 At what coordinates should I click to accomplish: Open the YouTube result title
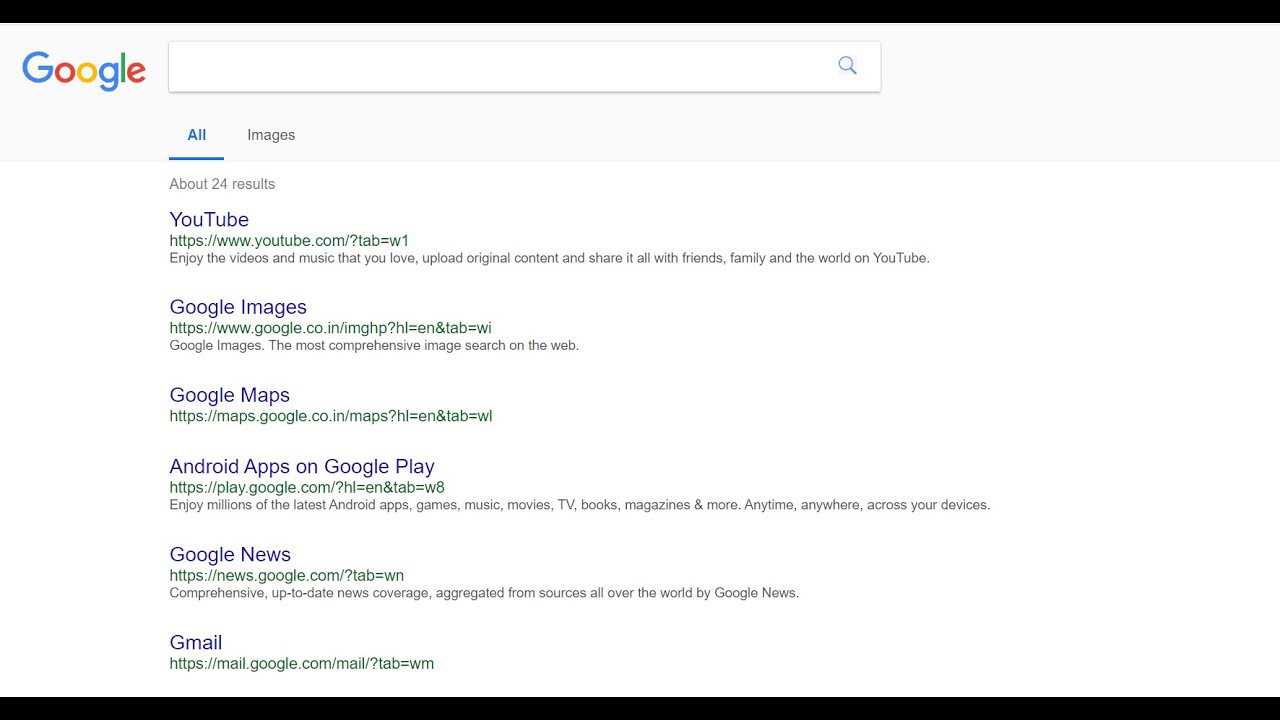coord(209,220)
